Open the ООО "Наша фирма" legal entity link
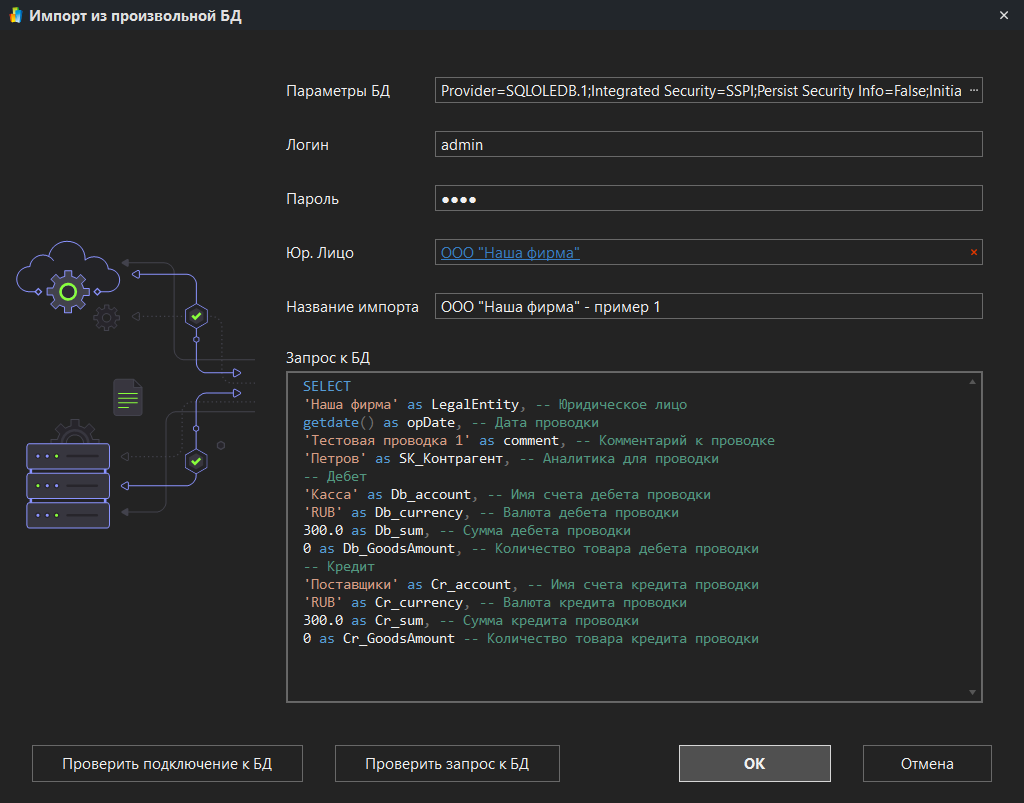Screen dimensions: 1024x803 pyautogui.click(x=510, y=253)
